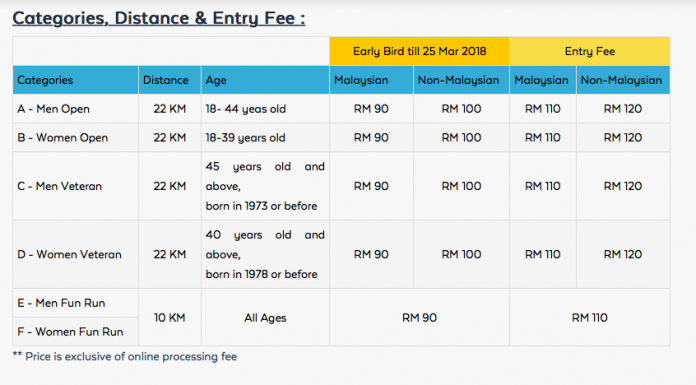The height and width of the screenshot is (385, 696).
Task: Select the born in 1973 or before text
Action: 261,206
